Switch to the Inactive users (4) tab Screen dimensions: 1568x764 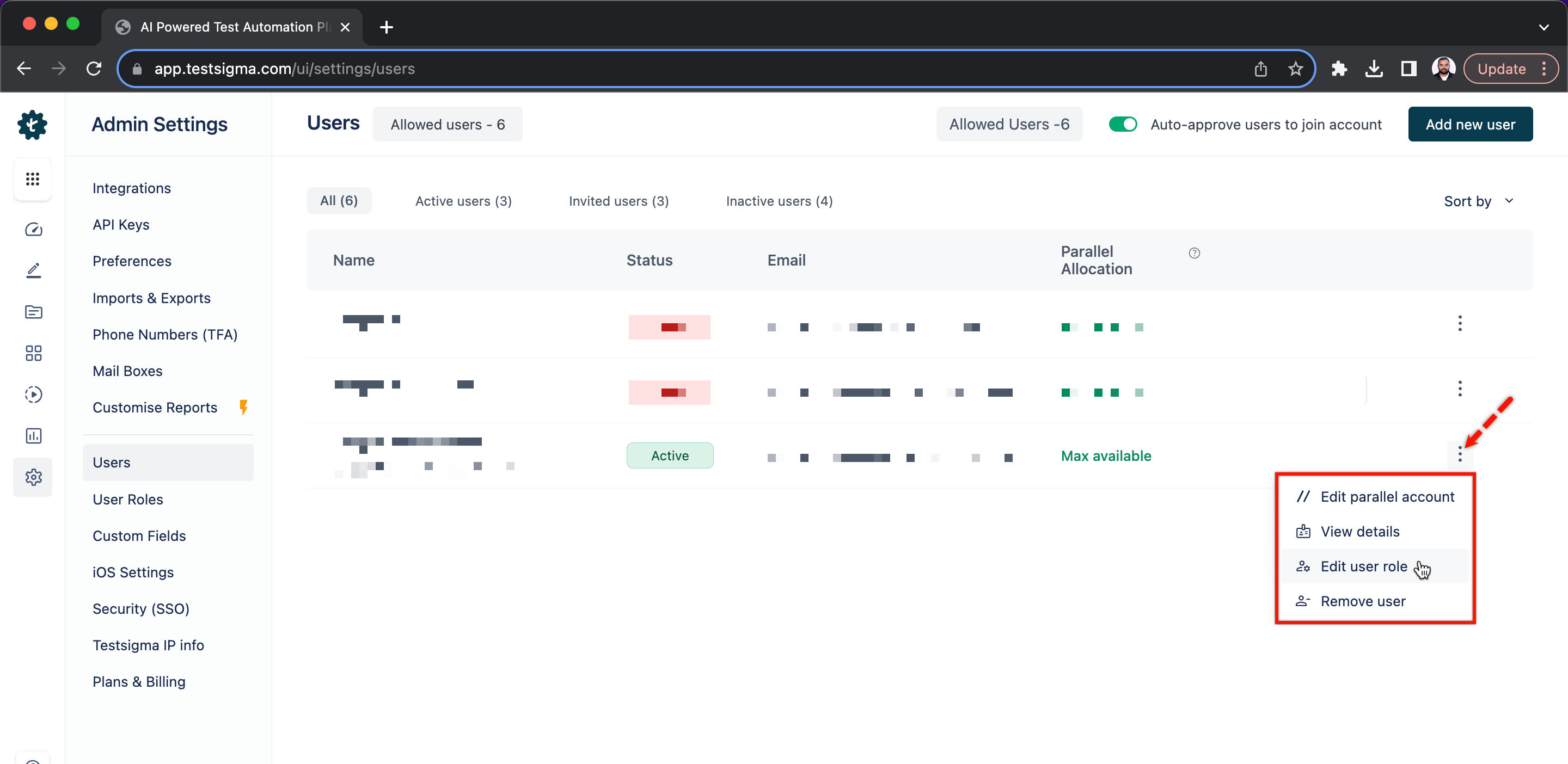coord(779,201)
